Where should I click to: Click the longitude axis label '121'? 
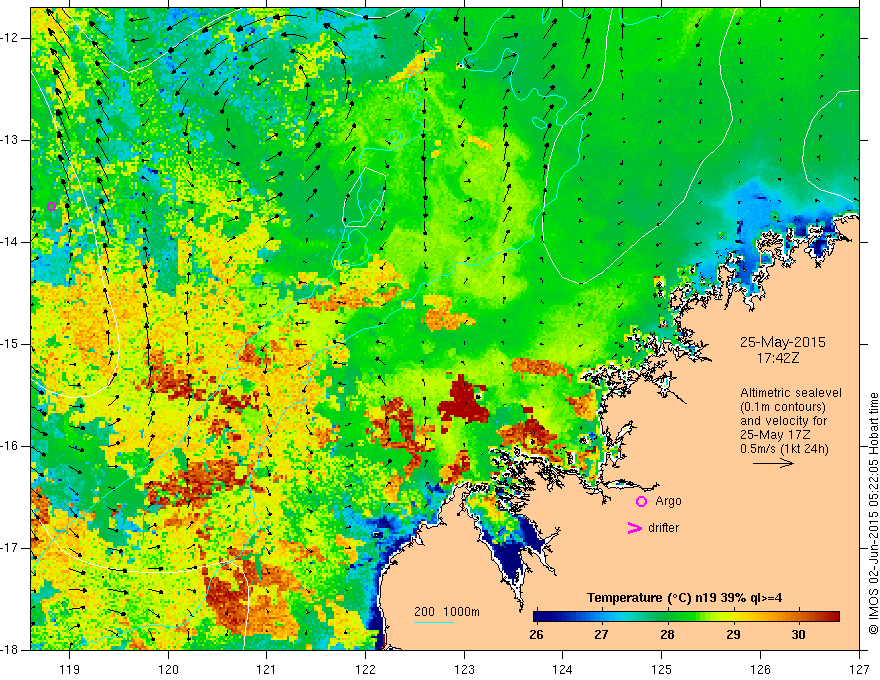point(267,669)
